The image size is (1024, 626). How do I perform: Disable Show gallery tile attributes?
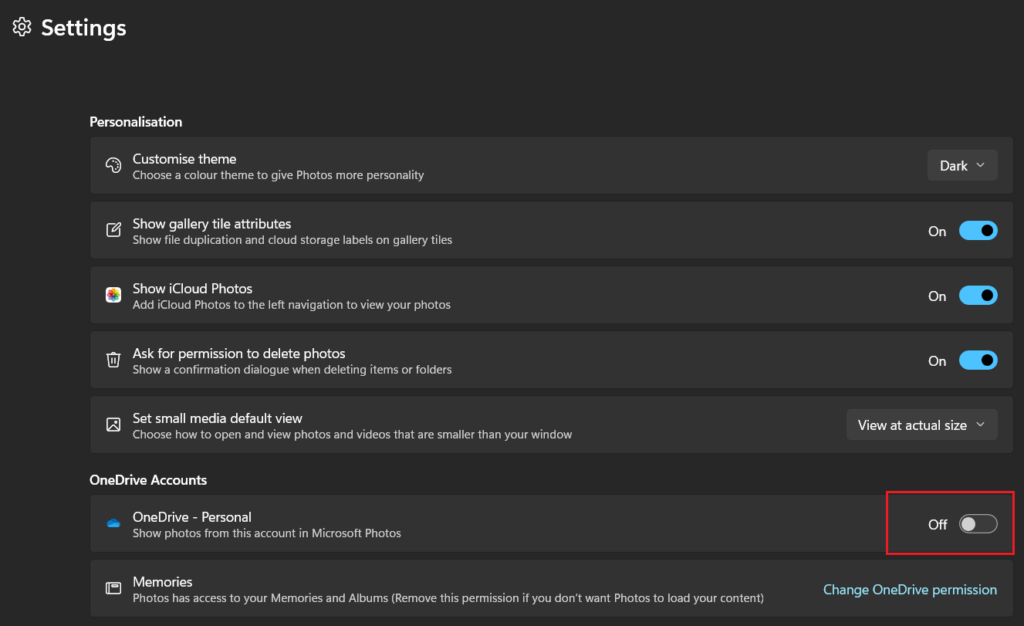(978, 230)
